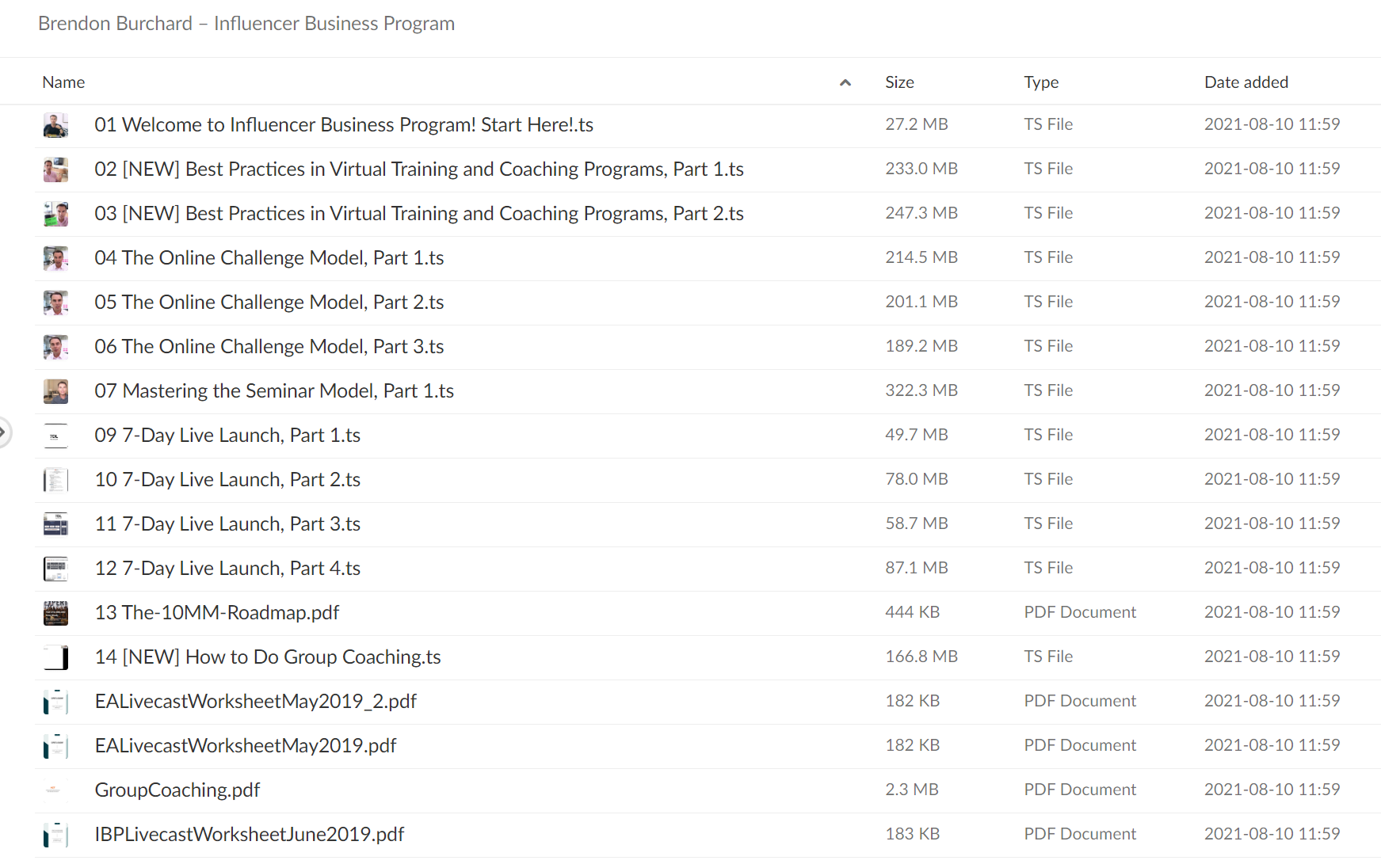
Task: Sort files by Type column header
Action: pos(1041,82)
